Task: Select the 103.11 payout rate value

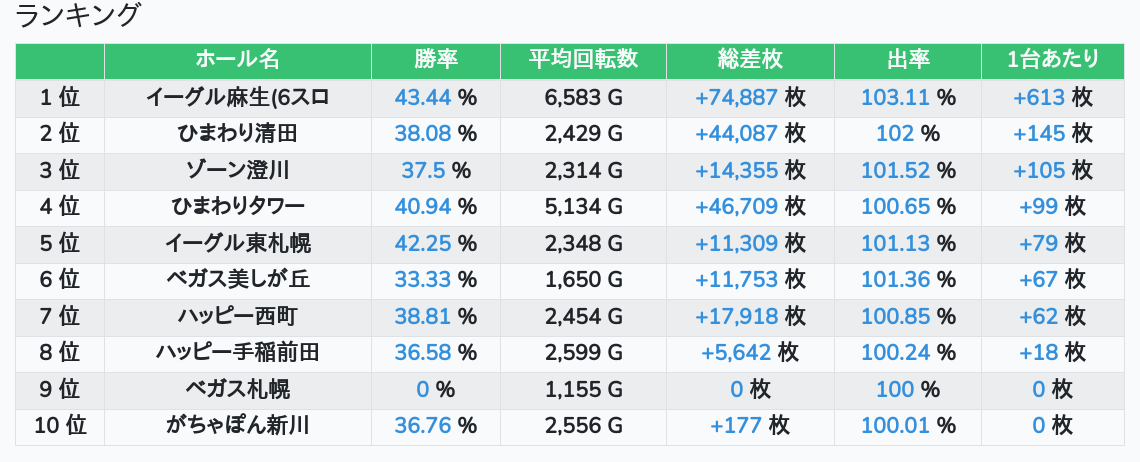Action: tap(895, 97)
